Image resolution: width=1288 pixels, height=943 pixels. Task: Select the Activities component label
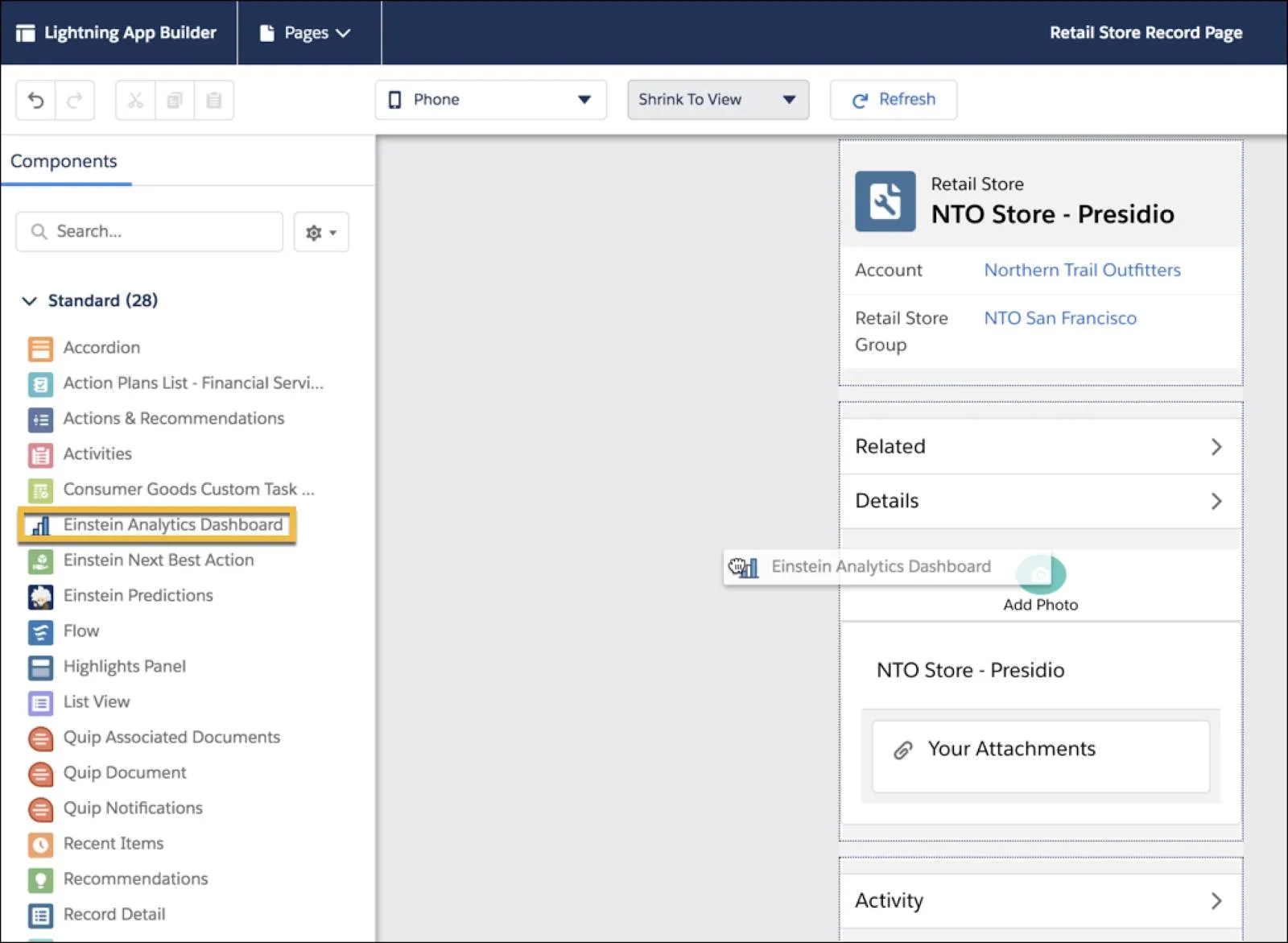pos(97,454)
